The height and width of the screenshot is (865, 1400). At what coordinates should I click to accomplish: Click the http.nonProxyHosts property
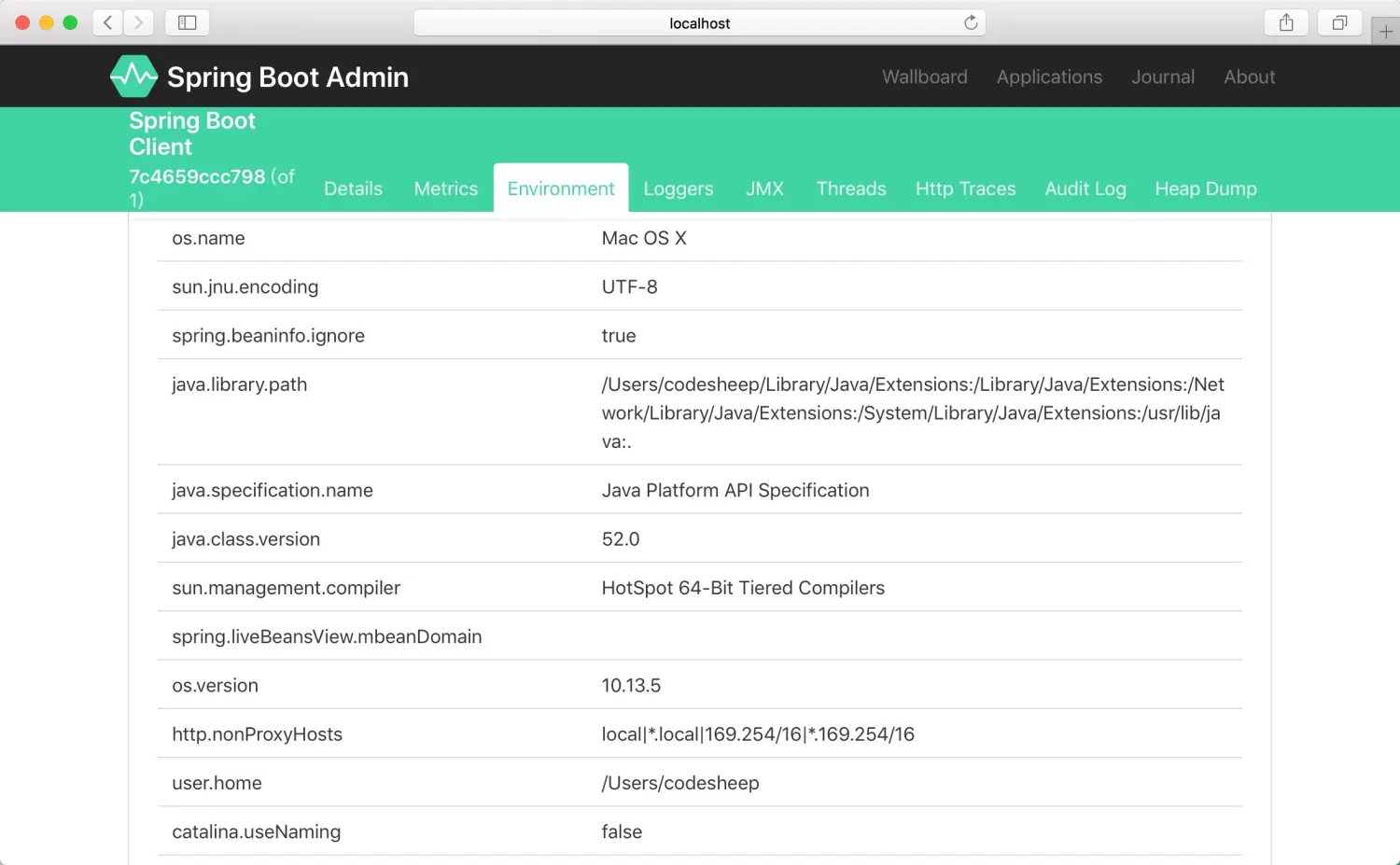point(258,734)
